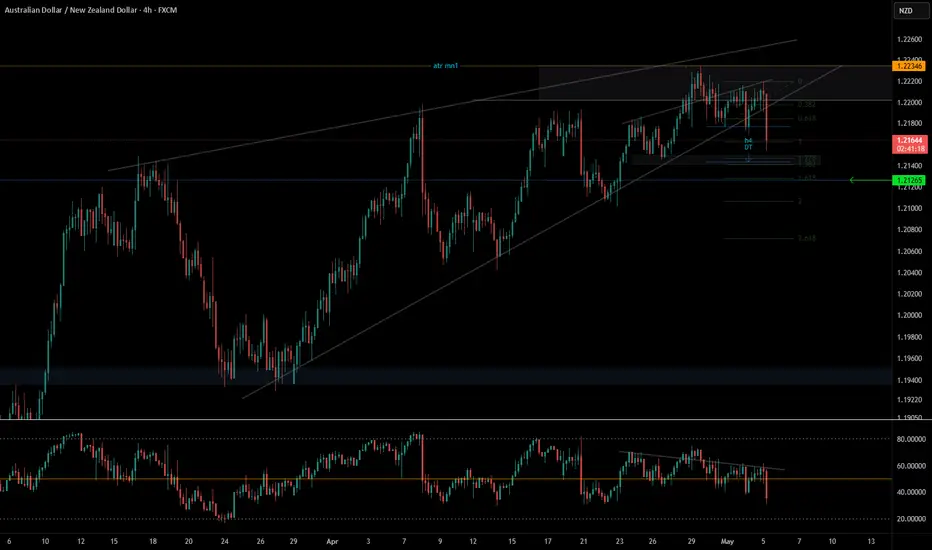932x550 pixels.
Task: Click the 1.21000 price axis label
Action: pos(909,208)
